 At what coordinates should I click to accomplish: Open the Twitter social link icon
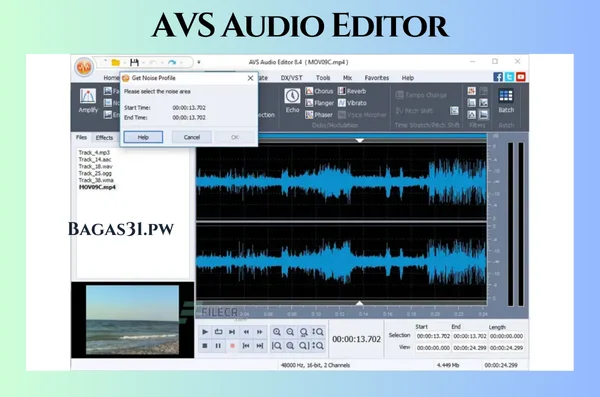pos(509,77)
